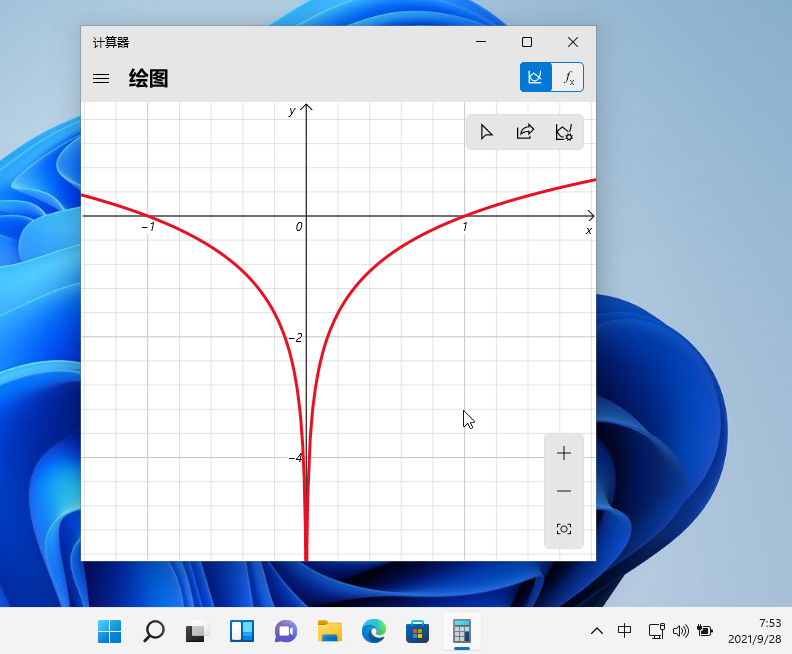Open Microsoft Store from taskbar
The height and width of the screenshot is (654, 792).
pyautogui.click(x=418, y=631)
